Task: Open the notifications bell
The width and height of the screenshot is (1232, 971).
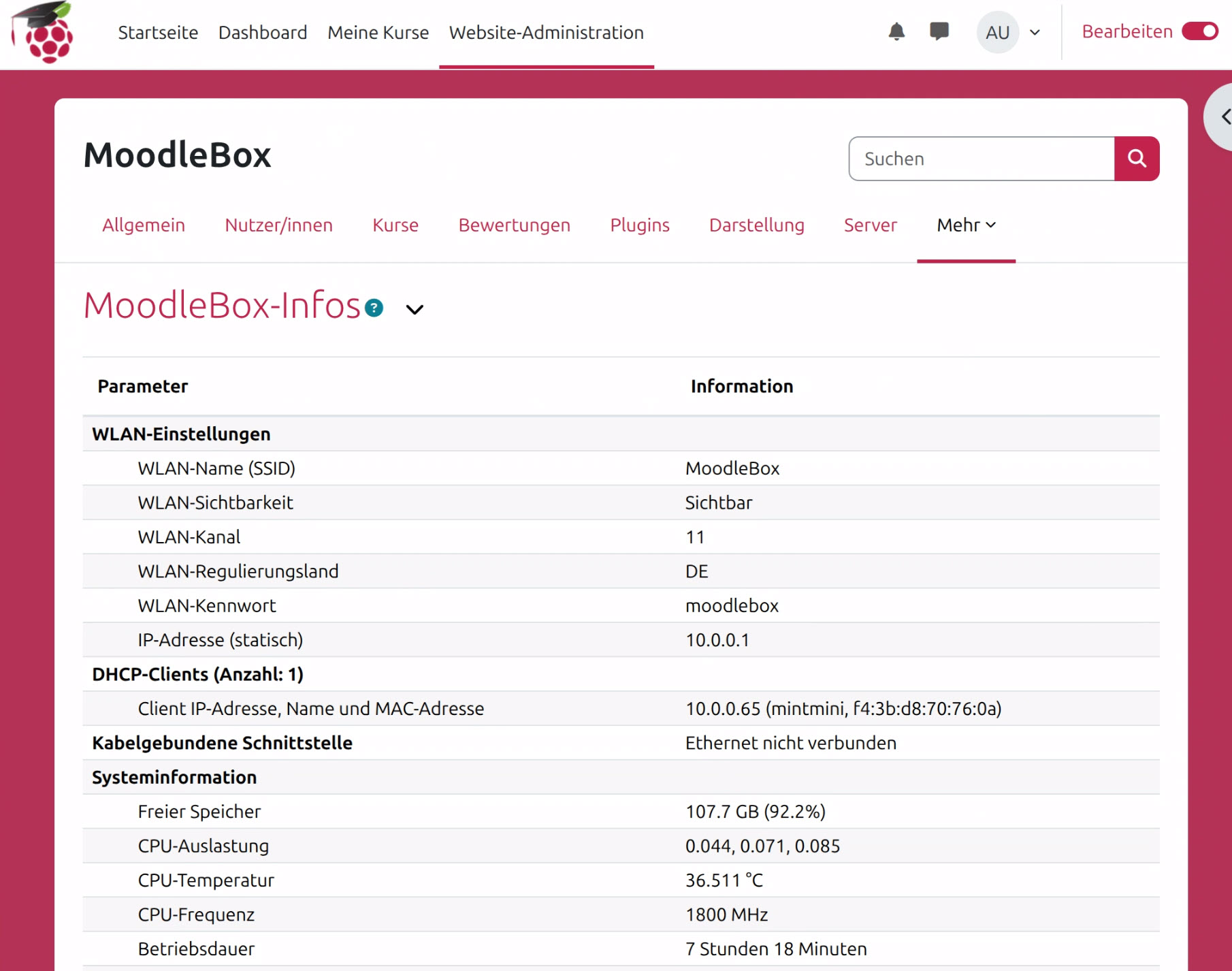Action: (896, 32)
